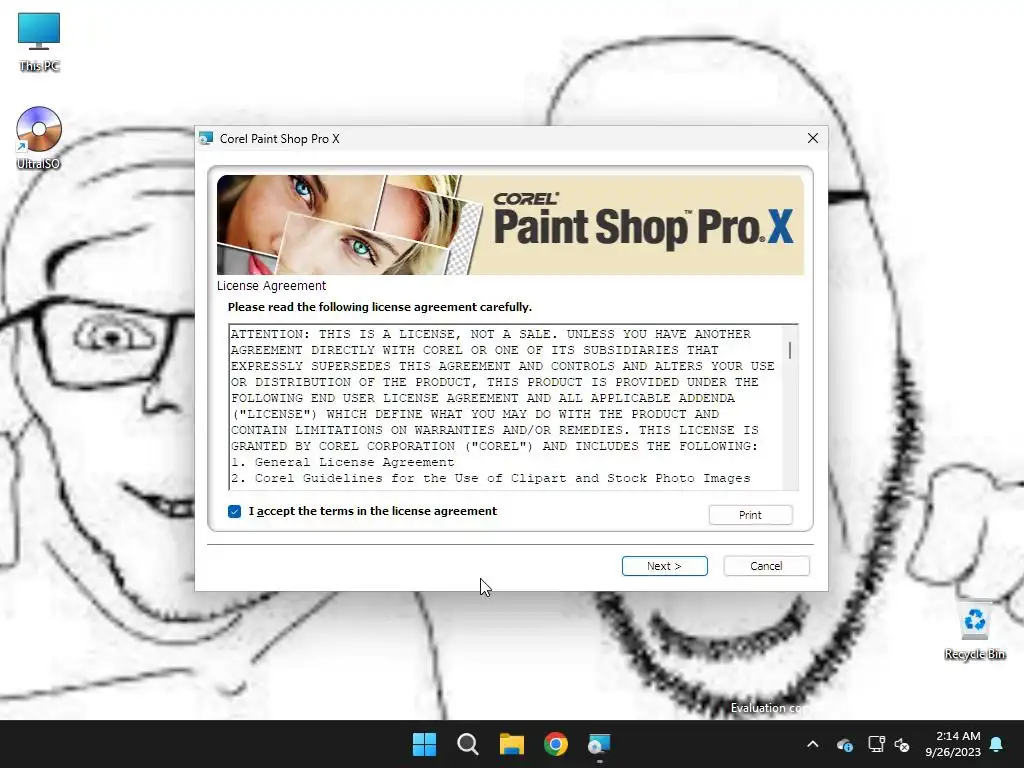Open the network status tray icon
Viewport: 1024px width, 768px height.
pyautogui.click(x=876, y=744)
